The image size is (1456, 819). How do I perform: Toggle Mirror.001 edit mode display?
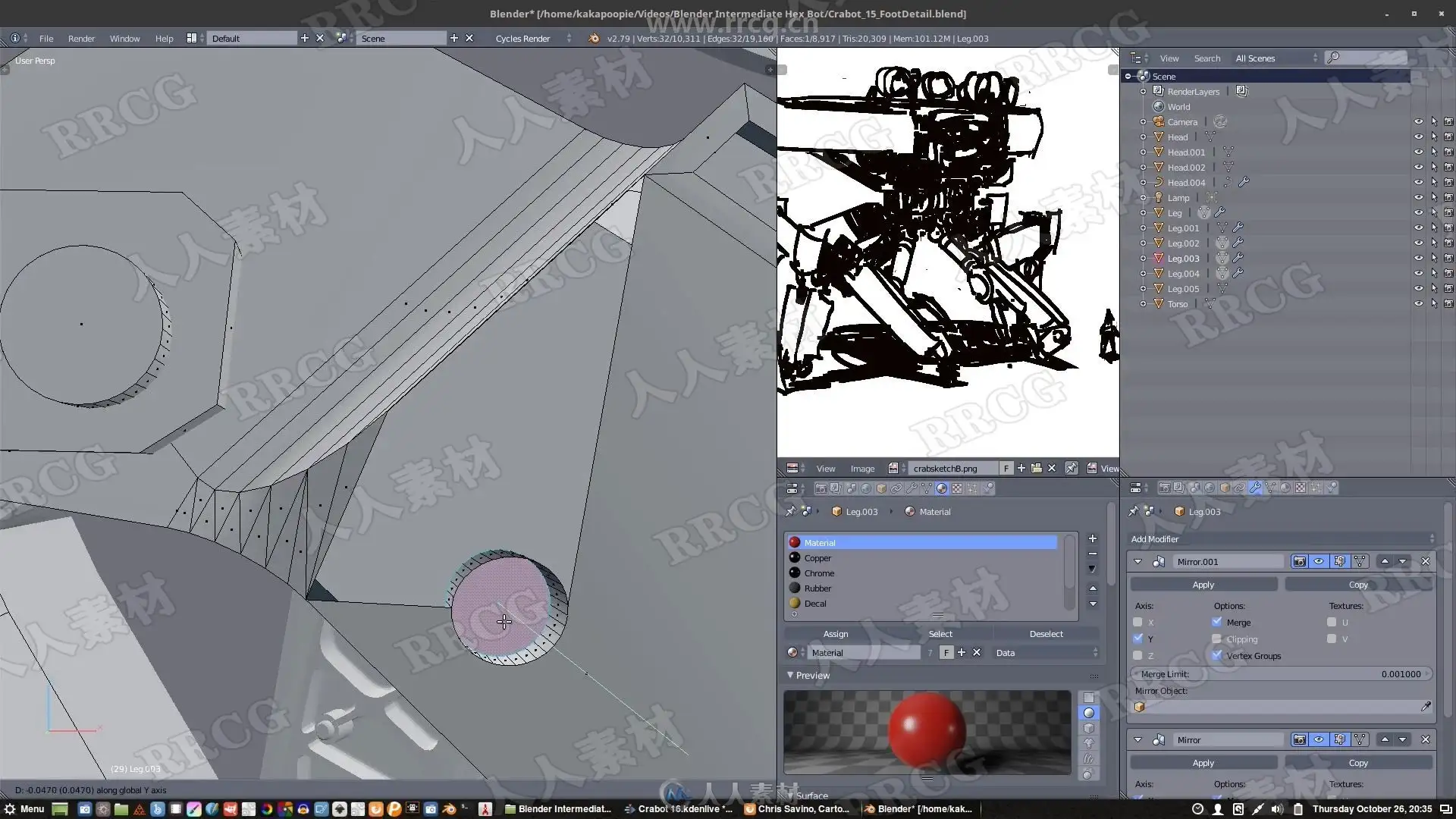(1340, 561)
